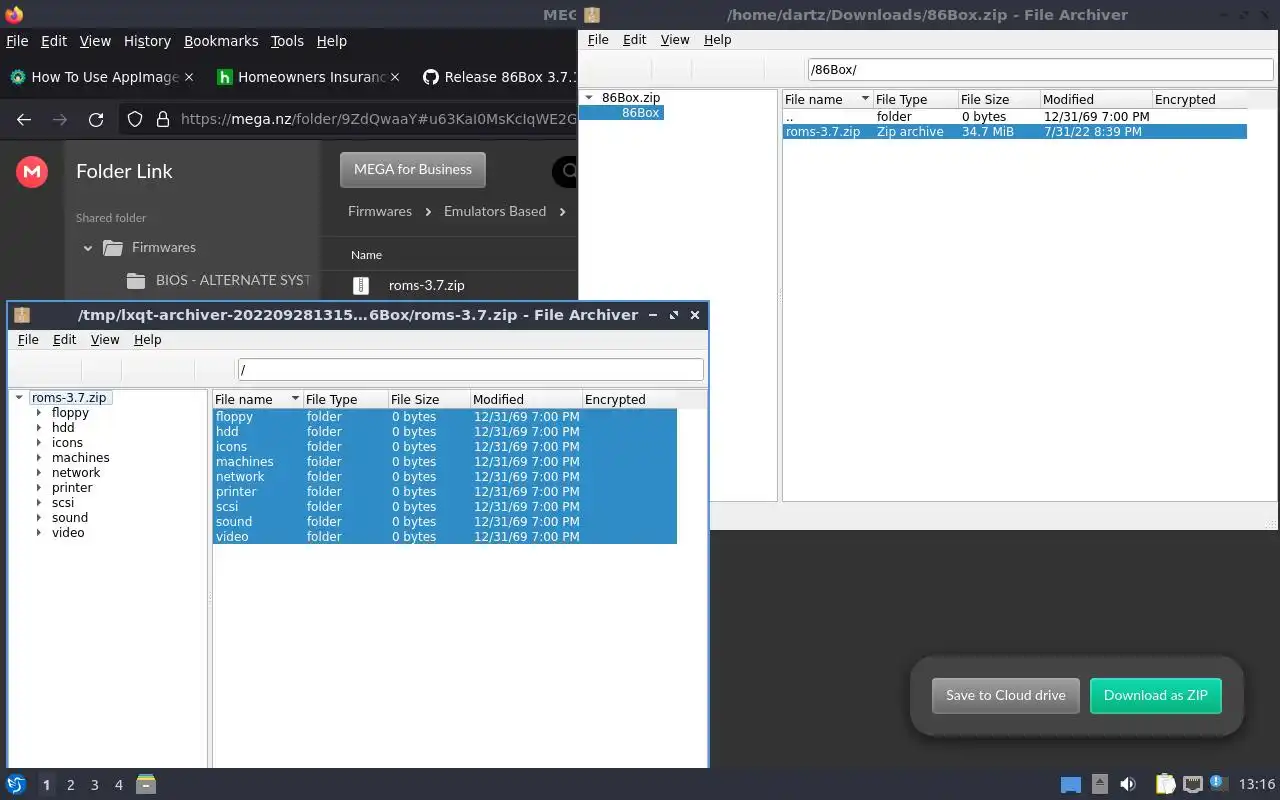
Task: Open View menu in 86Box.zip archiver
Action: point(675,40)
